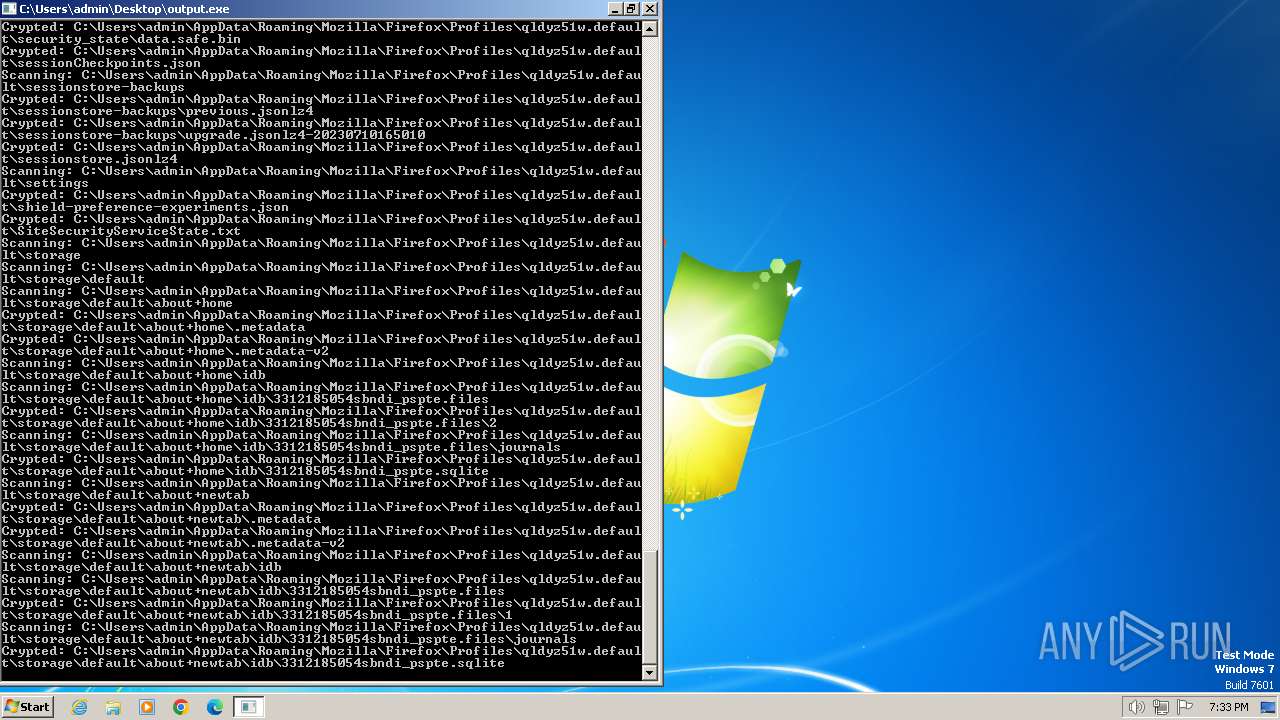
Task: Click the console scrollbar up arrow
Action: tap(650, 29)
